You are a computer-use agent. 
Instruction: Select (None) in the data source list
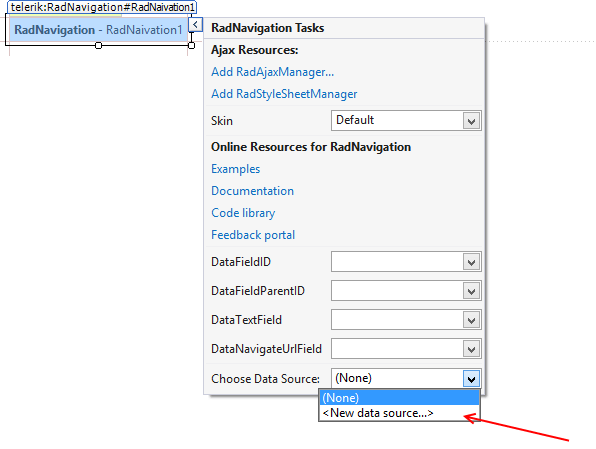click(x=399, y=398)
